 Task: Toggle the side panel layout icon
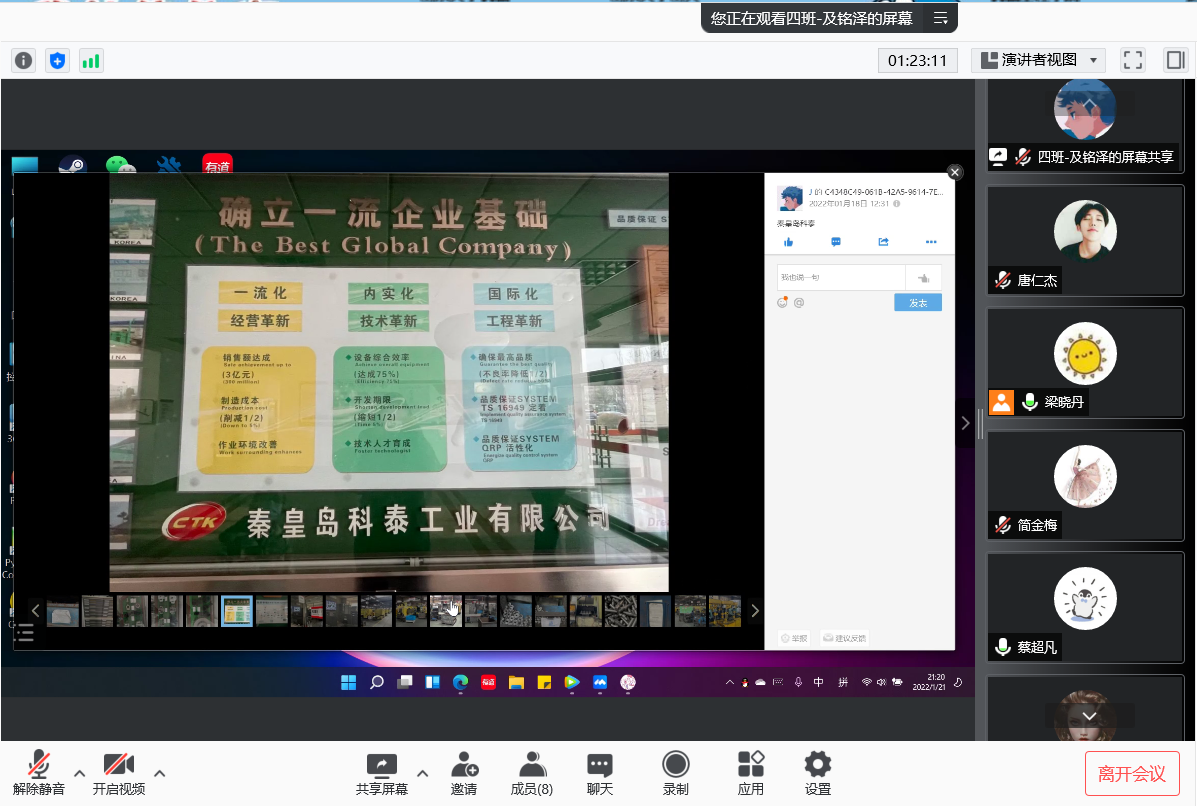tap(1176, 60)
